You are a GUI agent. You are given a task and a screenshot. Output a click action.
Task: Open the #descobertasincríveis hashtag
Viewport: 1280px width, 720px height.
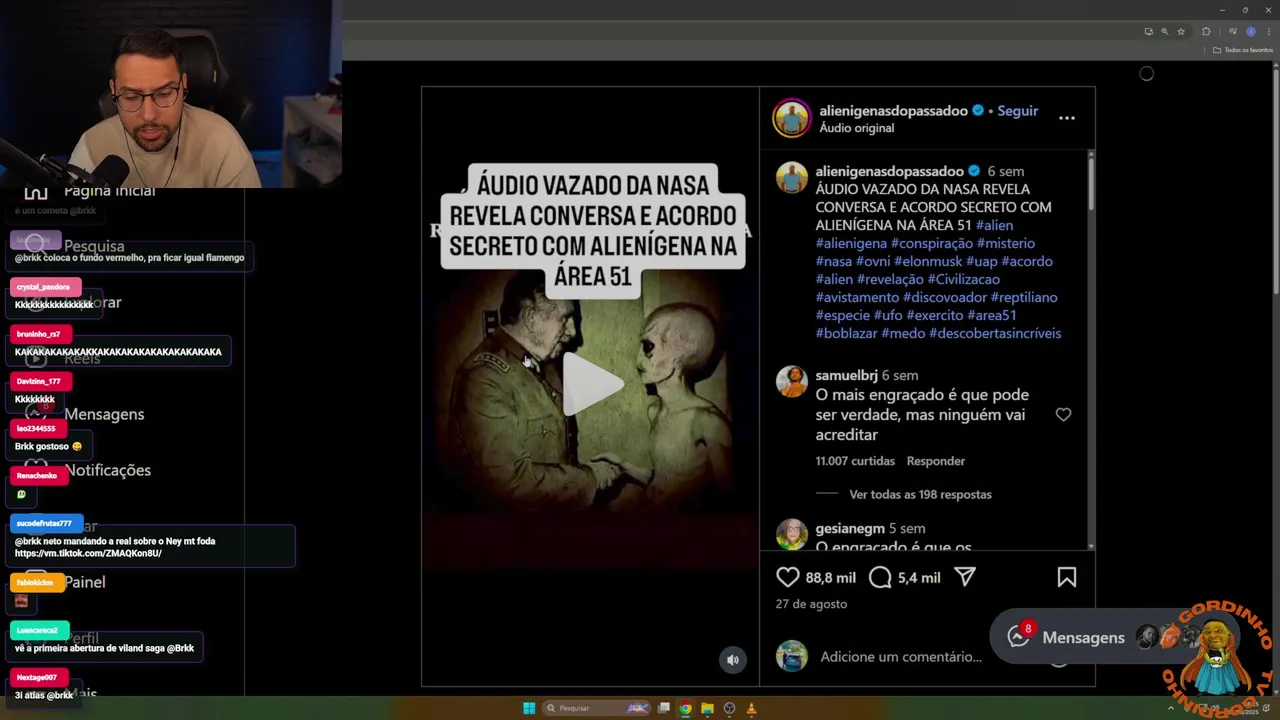995,333
